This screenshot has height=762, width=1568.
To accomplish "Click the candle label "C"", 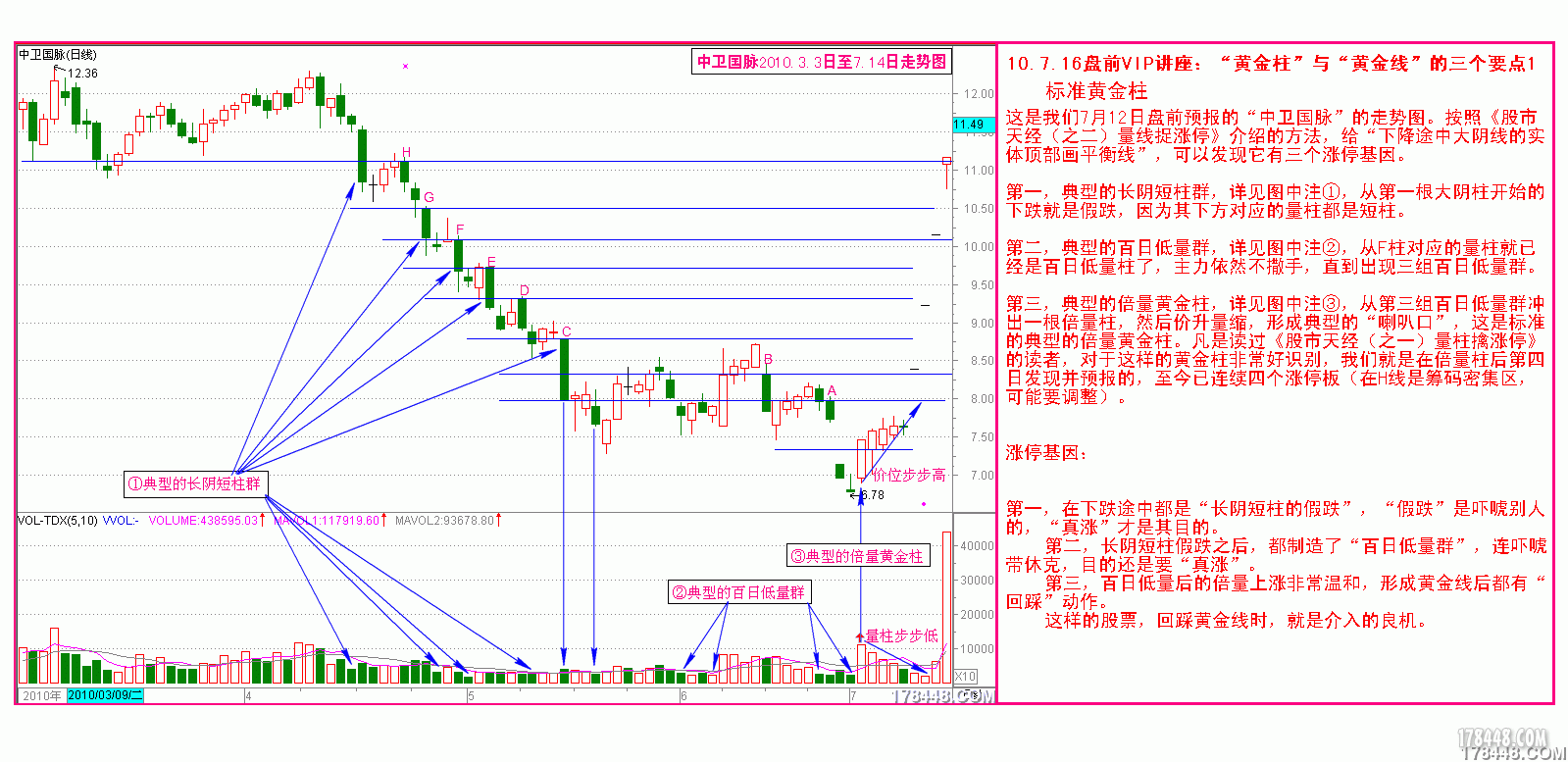I will pyautogui.click(x=566, y=331).
